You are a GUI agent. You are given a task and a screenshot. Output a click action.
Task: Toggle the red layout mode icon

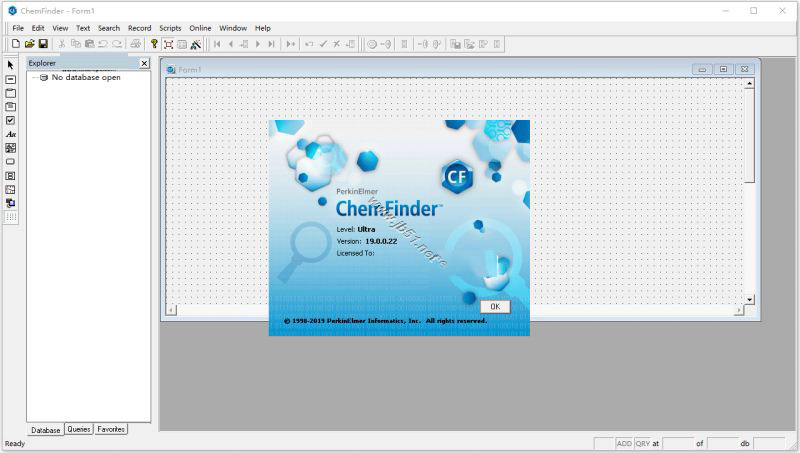[x=168, y=44]
